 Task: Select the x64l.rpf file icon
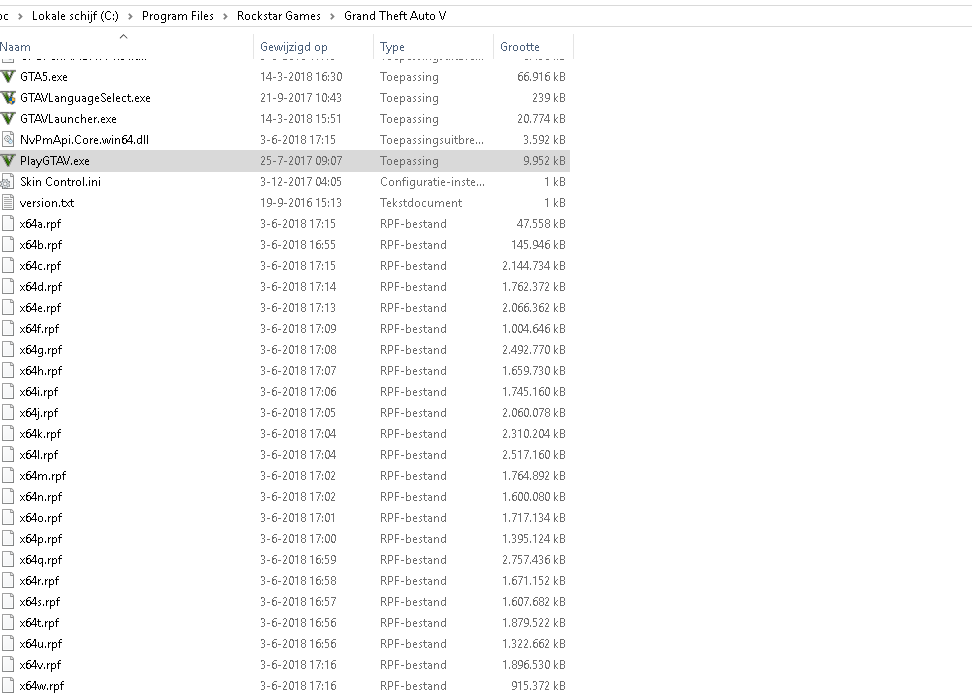click(8, 455)
